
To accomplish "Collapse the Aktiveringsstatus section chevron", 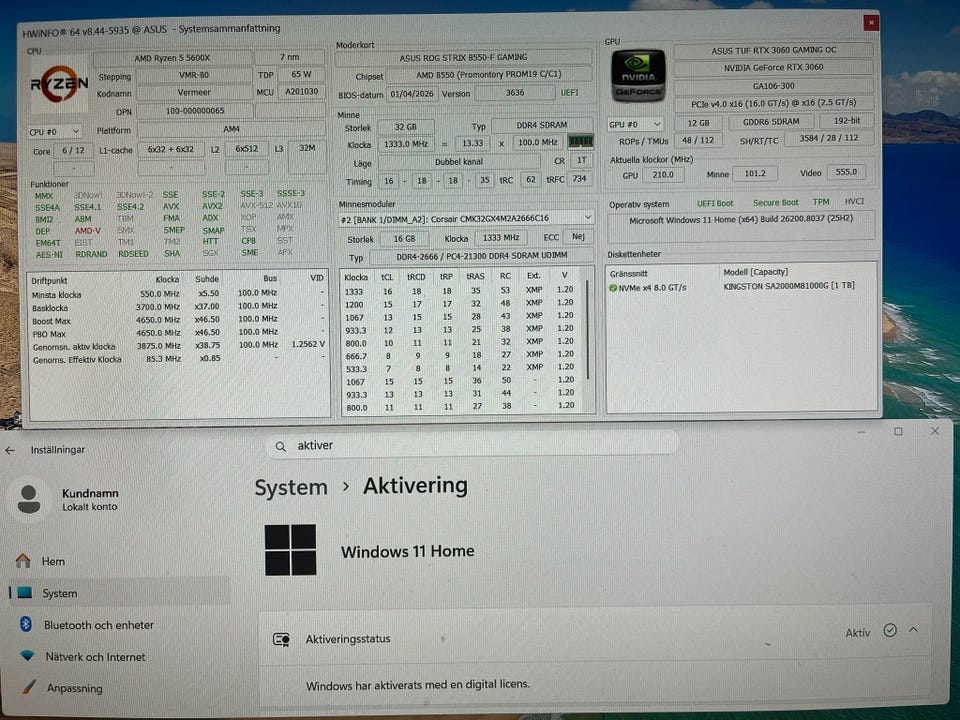I will click(x=913, y=631).
